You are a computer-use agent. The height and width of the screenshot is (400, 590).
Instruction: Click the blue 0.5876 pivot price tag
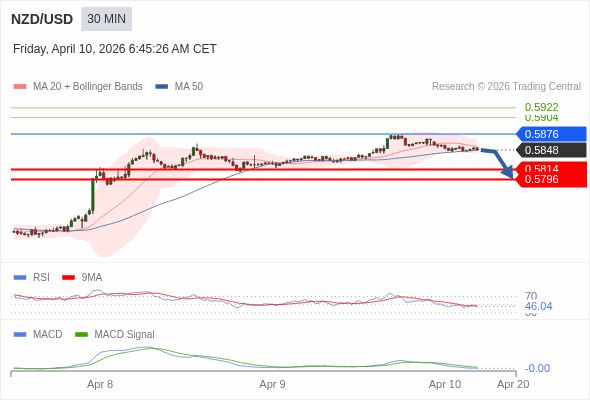[551, 134]
